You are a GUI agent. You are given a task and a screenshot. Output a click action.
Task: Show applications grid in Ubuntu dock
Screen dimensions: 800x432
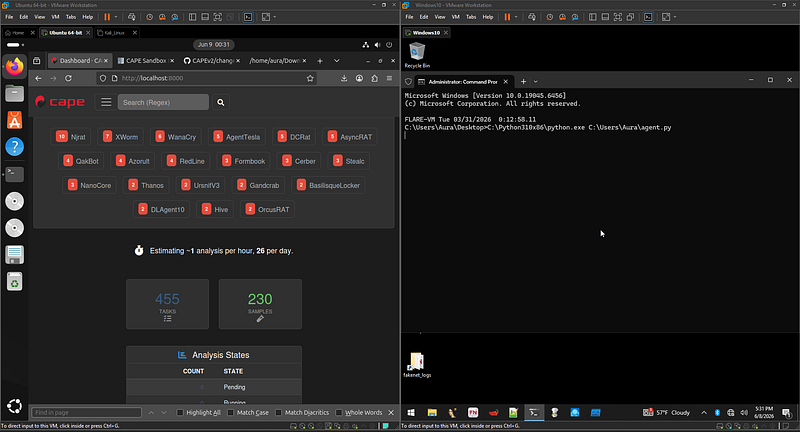coord(15,406)
